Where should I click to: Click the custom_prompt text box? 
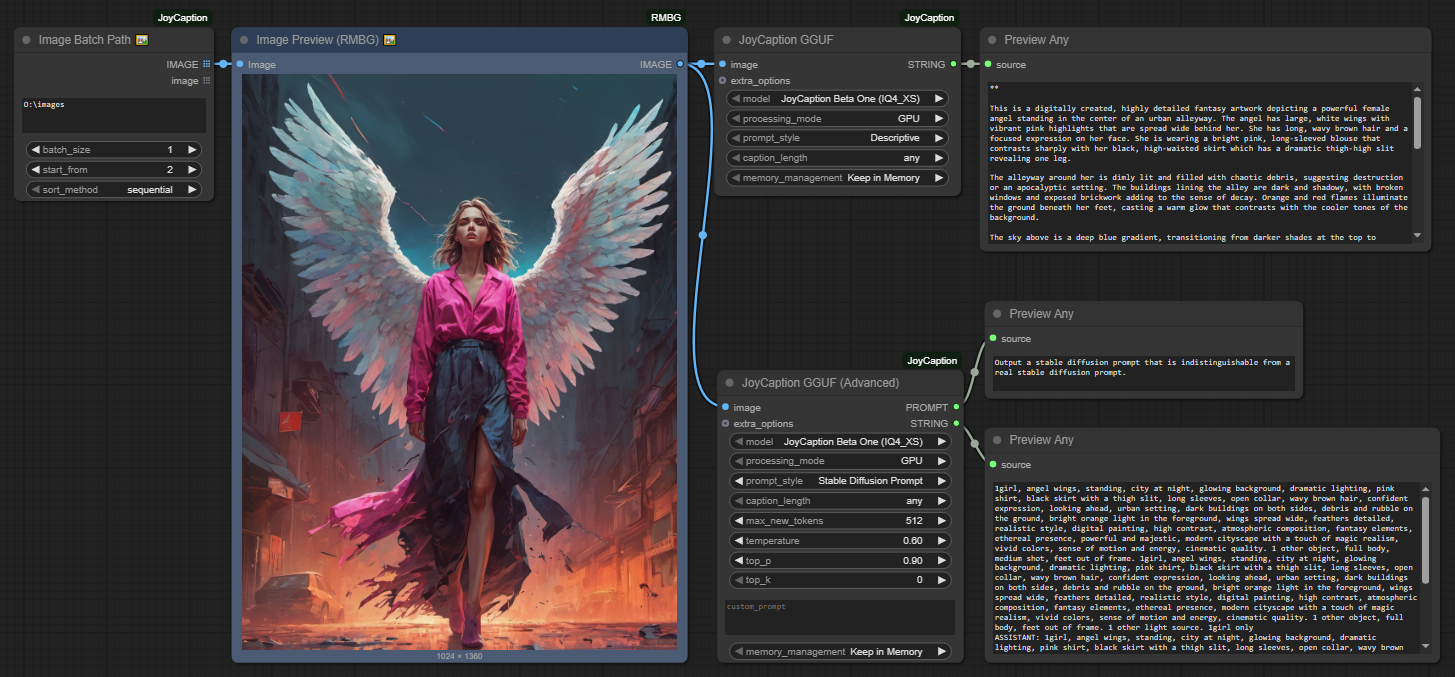pyautogui.click(x=838, y=616)
